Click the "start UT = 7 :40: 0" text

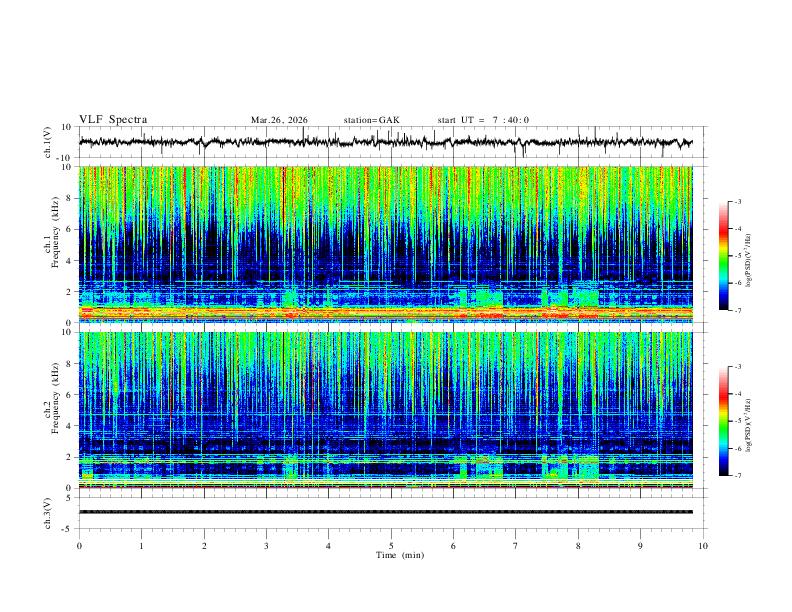[483, 120]
